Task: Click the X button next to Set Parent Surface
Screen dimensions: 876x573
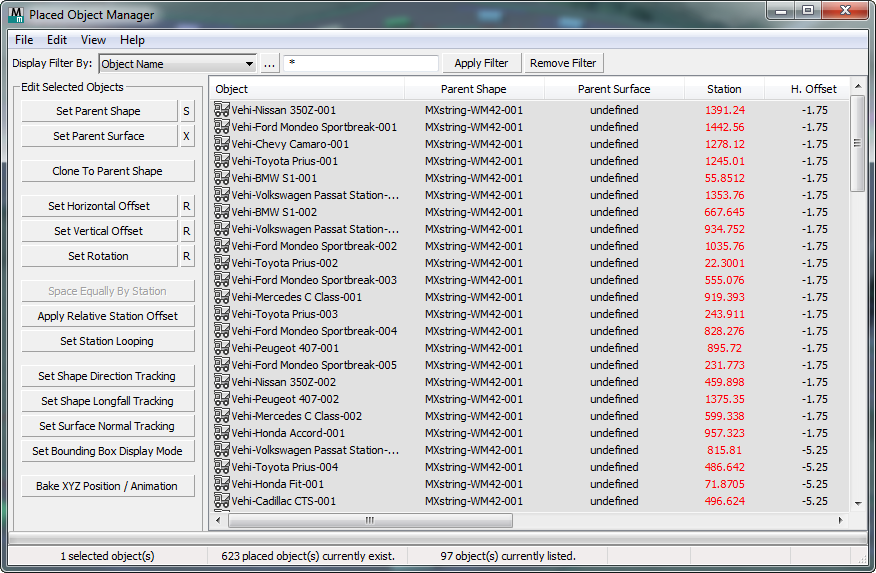Action: (x=187, y=136)
